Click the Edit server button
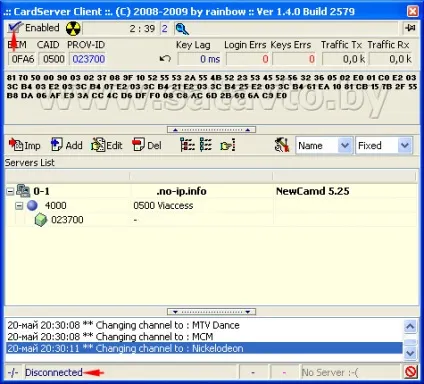 (x=107, y=145)
